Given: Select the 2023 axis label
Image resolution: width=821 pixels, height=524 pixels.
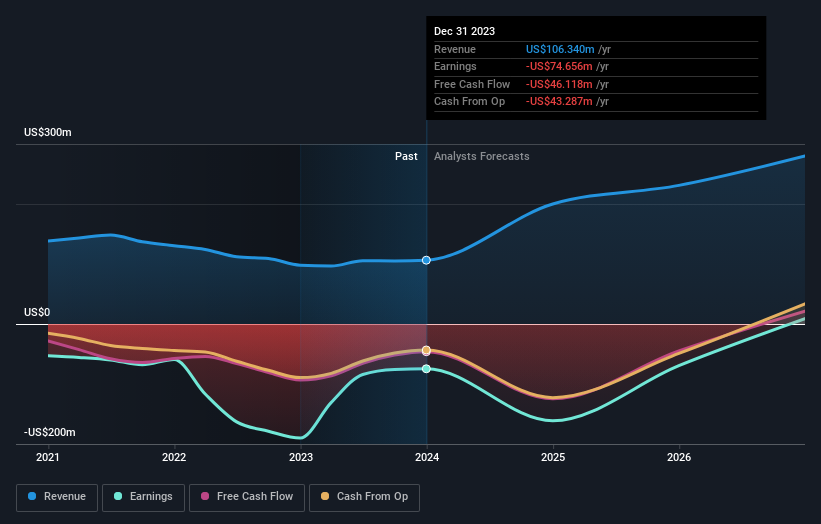Looking at the screenshot, I should pos(301,457).
